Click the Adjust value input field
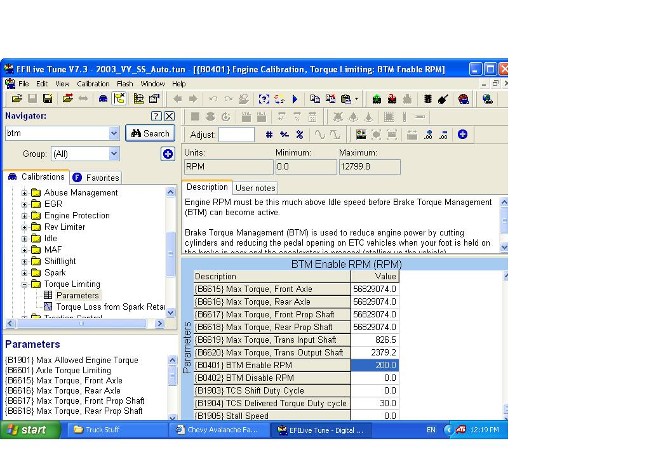Screen dimensions: 649x457 tap(236, 134)
